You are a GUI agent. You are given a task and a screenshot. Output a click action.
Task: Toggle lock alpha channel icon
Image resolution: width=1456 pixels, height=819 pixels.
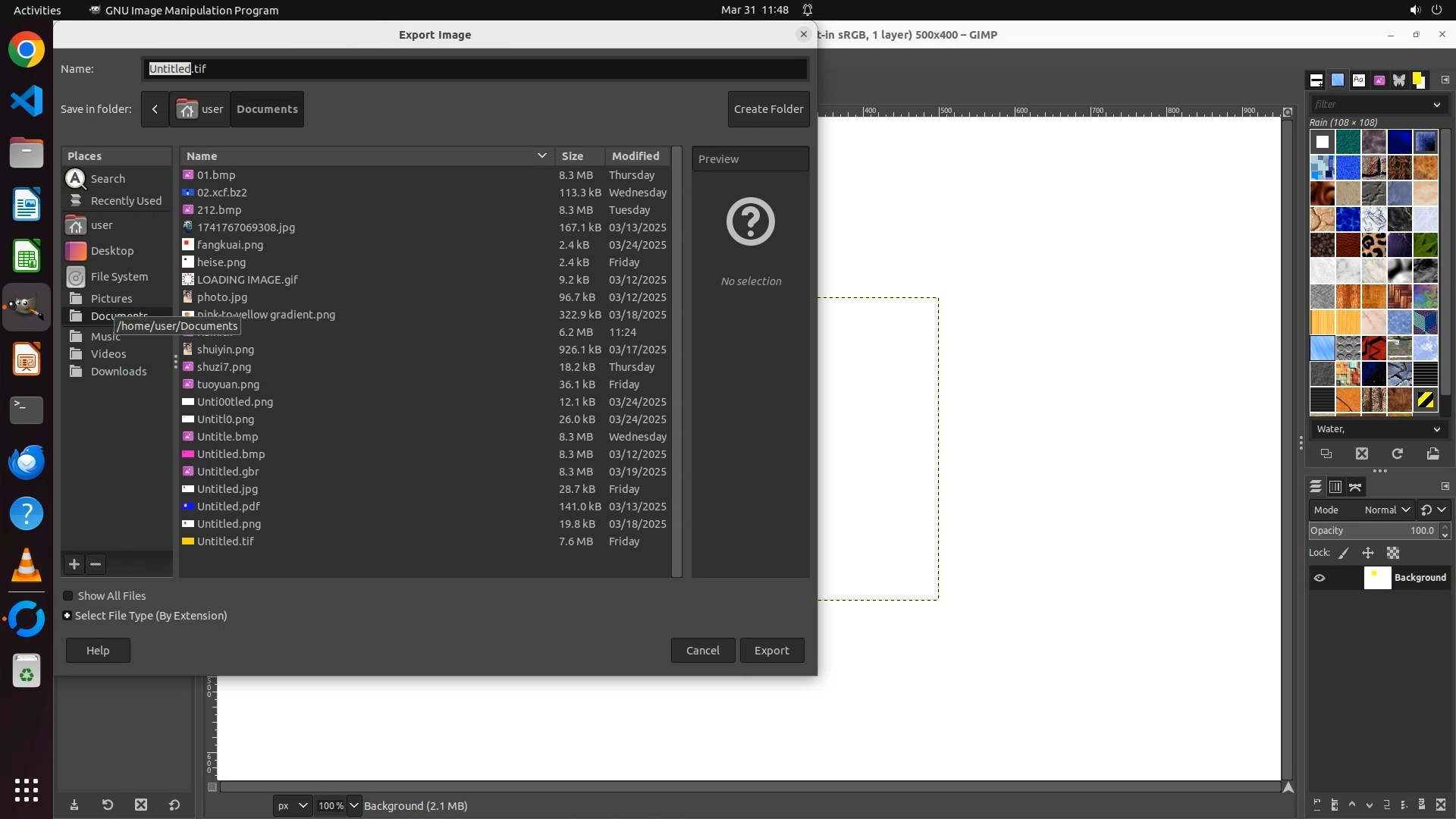pos(1393,554)
